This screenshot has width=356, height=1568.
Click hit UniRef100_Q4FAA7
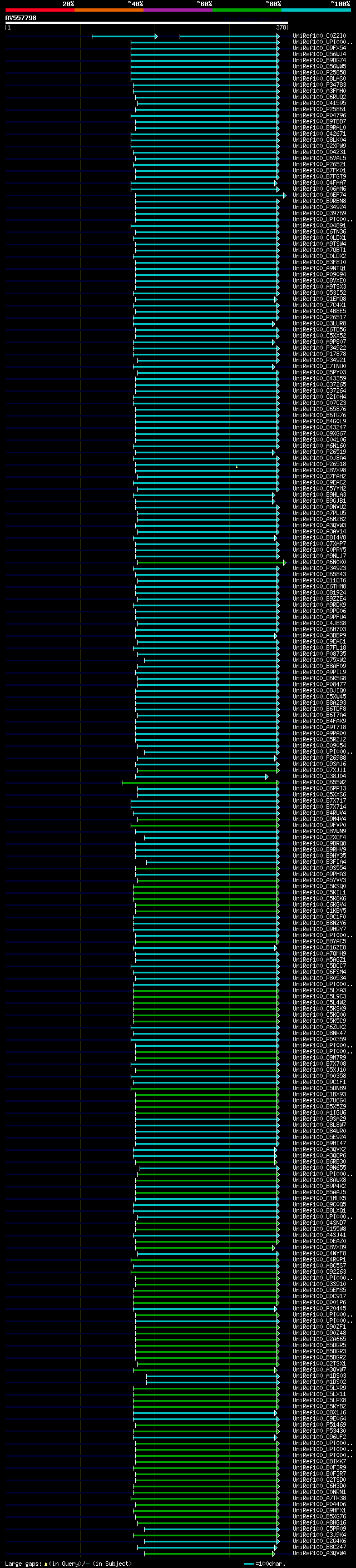coord(319,182)
